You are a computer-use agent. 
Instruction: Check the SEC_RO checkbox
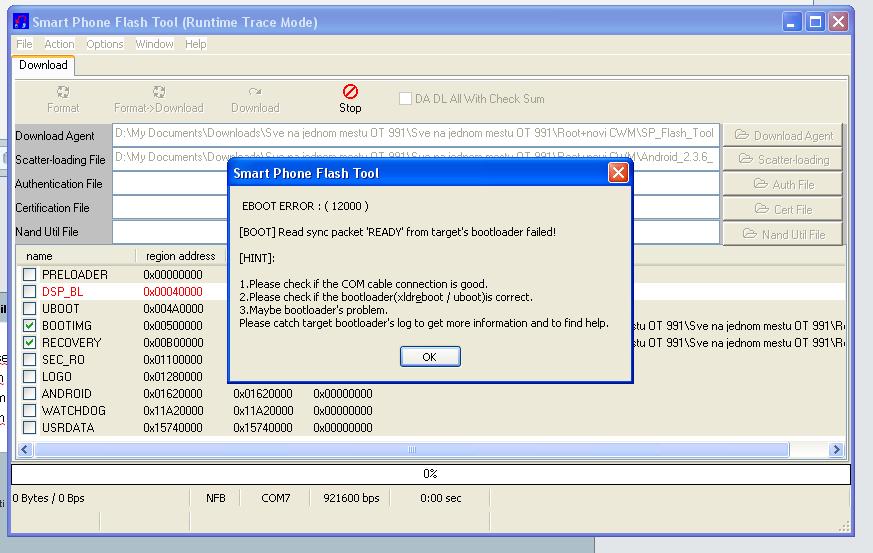[30, 360]
